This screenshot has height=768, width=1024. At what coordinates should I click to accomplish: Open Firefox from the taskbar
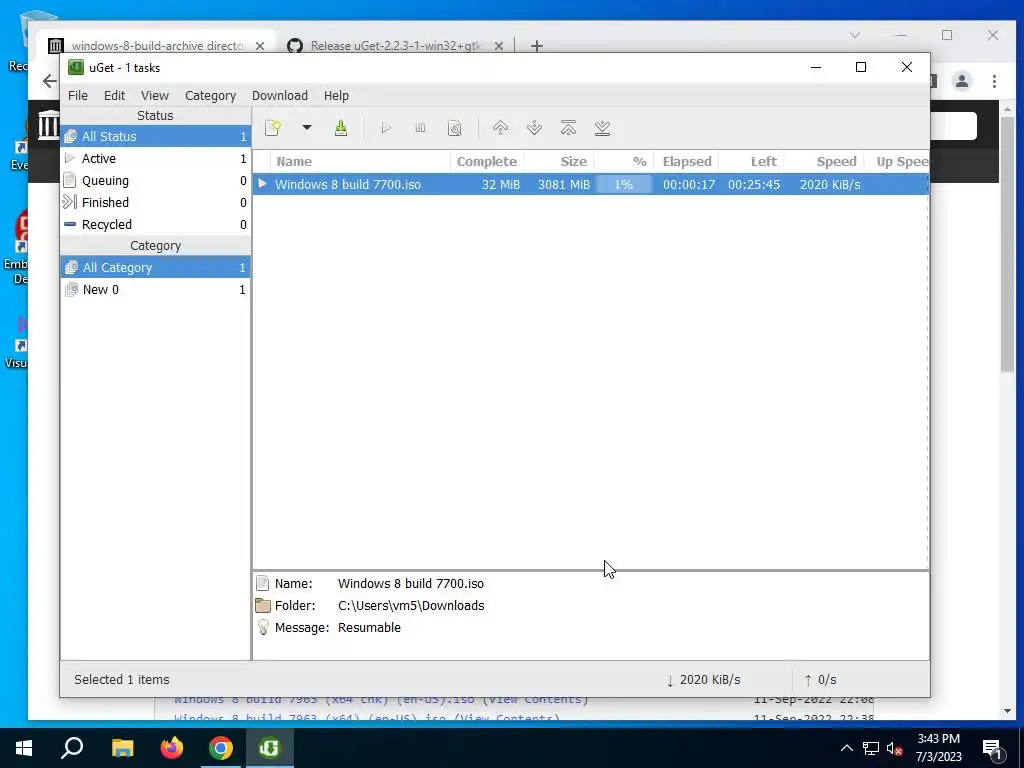(172, 748)
